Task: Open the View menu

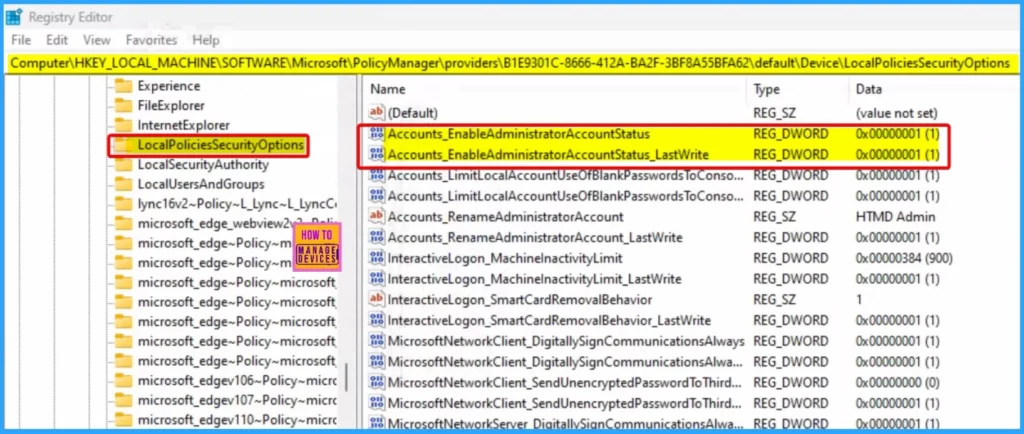Action: 97,40
